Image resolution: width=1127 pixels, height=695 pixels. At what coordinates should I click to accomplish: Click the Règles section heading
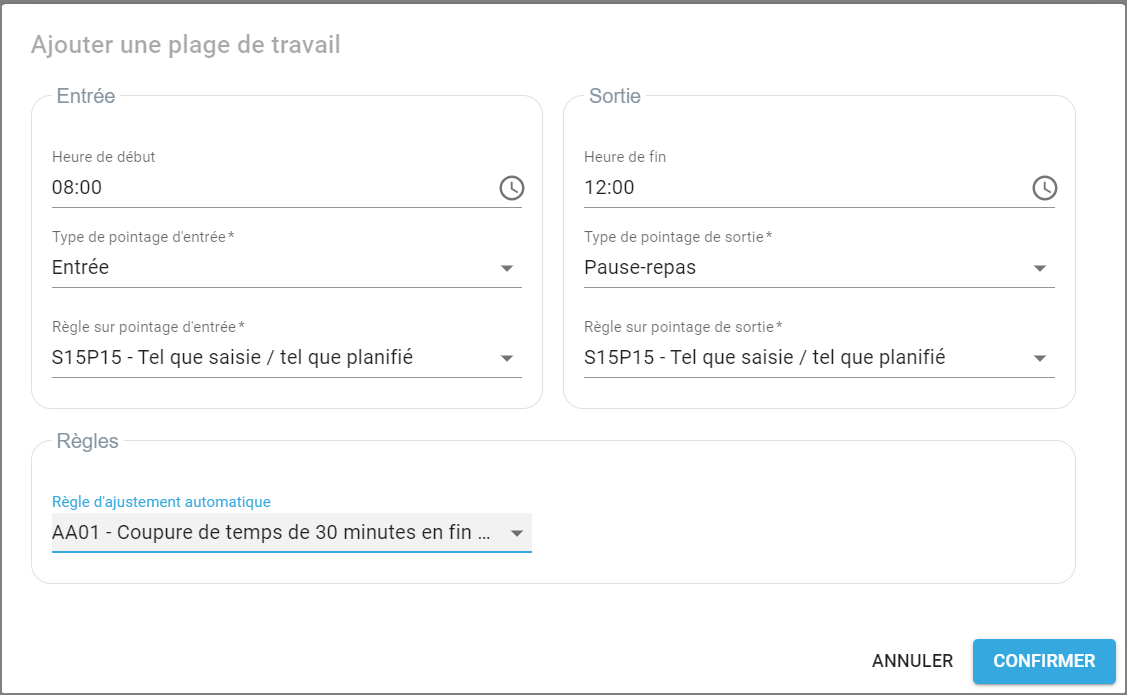point(88,441)
